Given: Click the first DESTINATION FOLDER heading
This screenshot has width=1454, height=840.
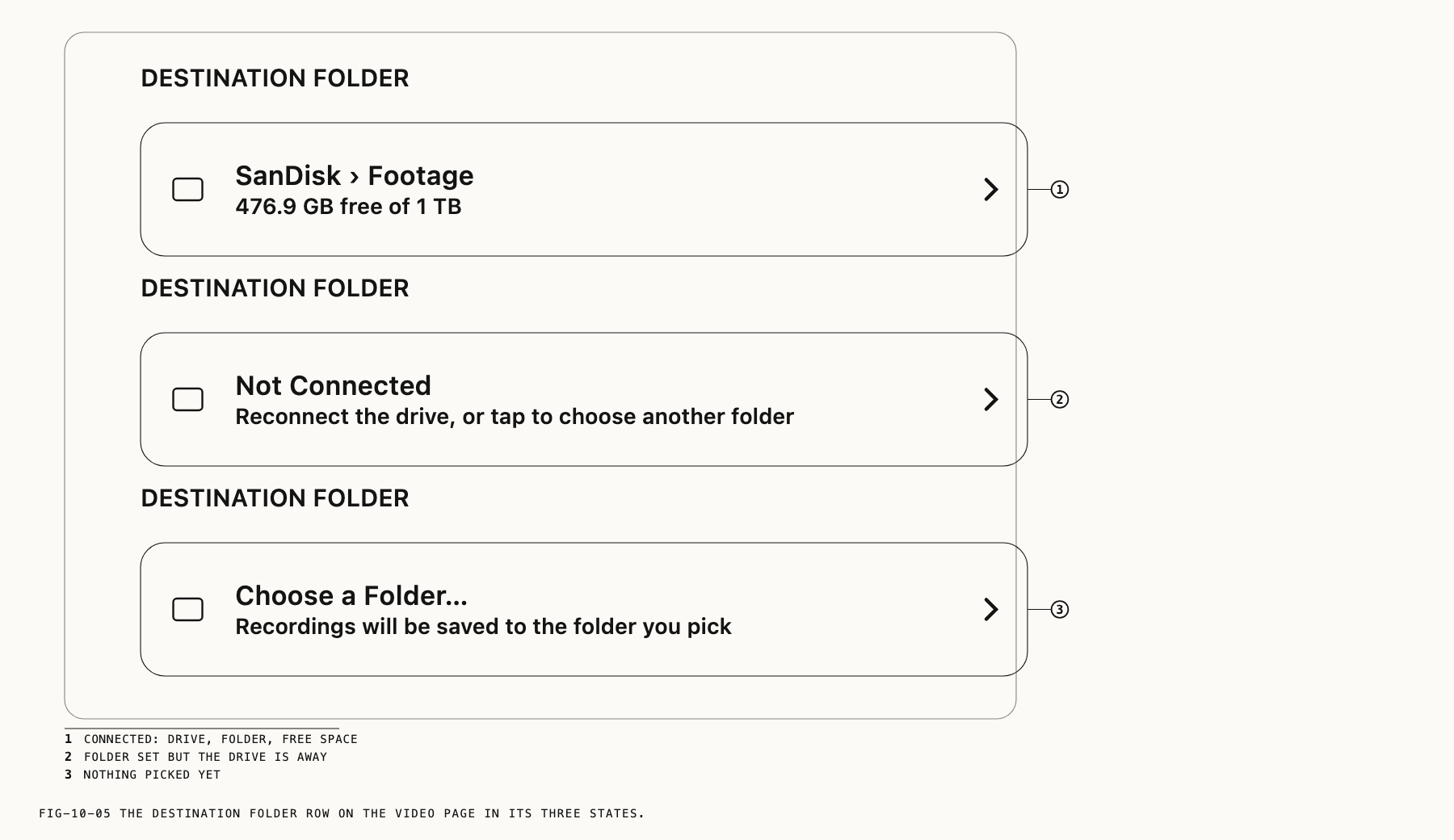Looking at the screenshot, I should click(x=275, y=78).
